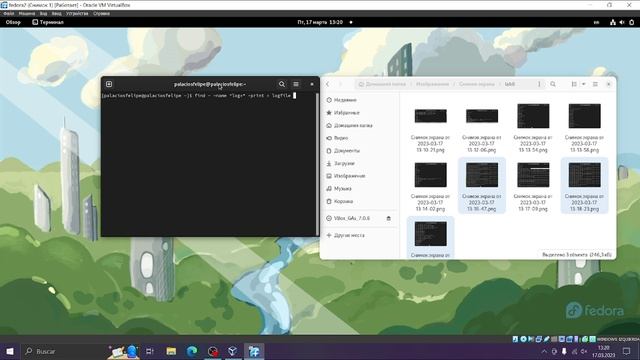The image size is (640, 360).
Task: Click Домашняя папка in path bar
Action: [382, 84]
